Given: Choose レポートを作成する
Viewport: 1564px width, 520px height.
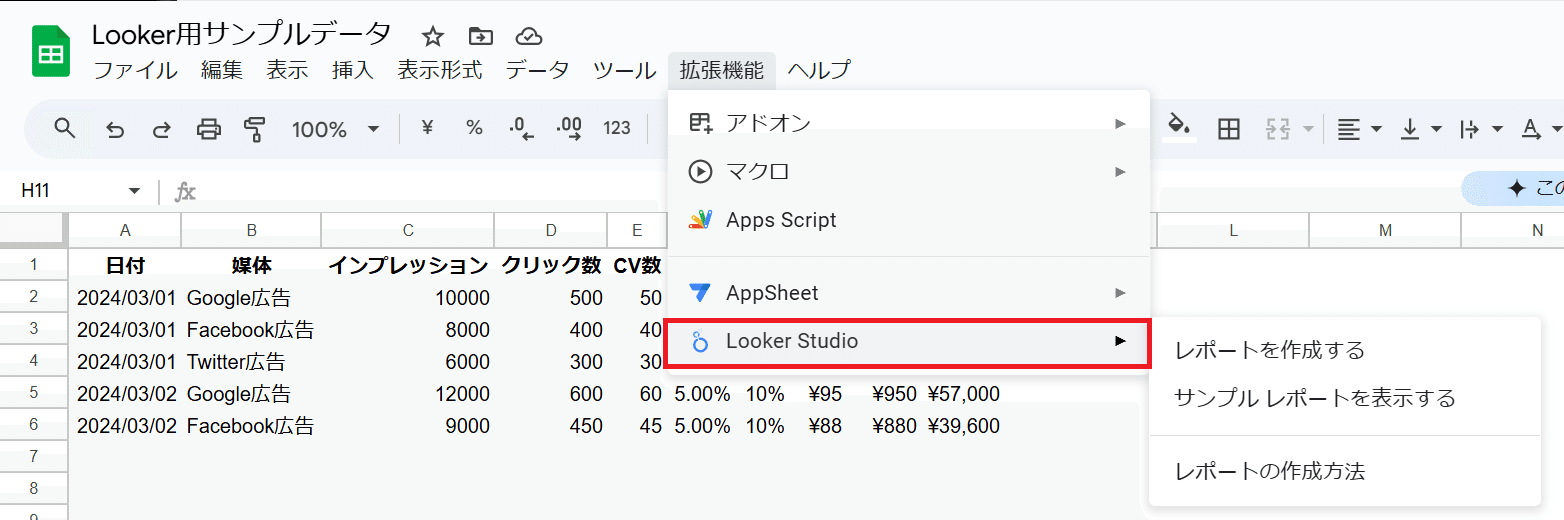Looking at the screenshot, I should [1345, 350].
